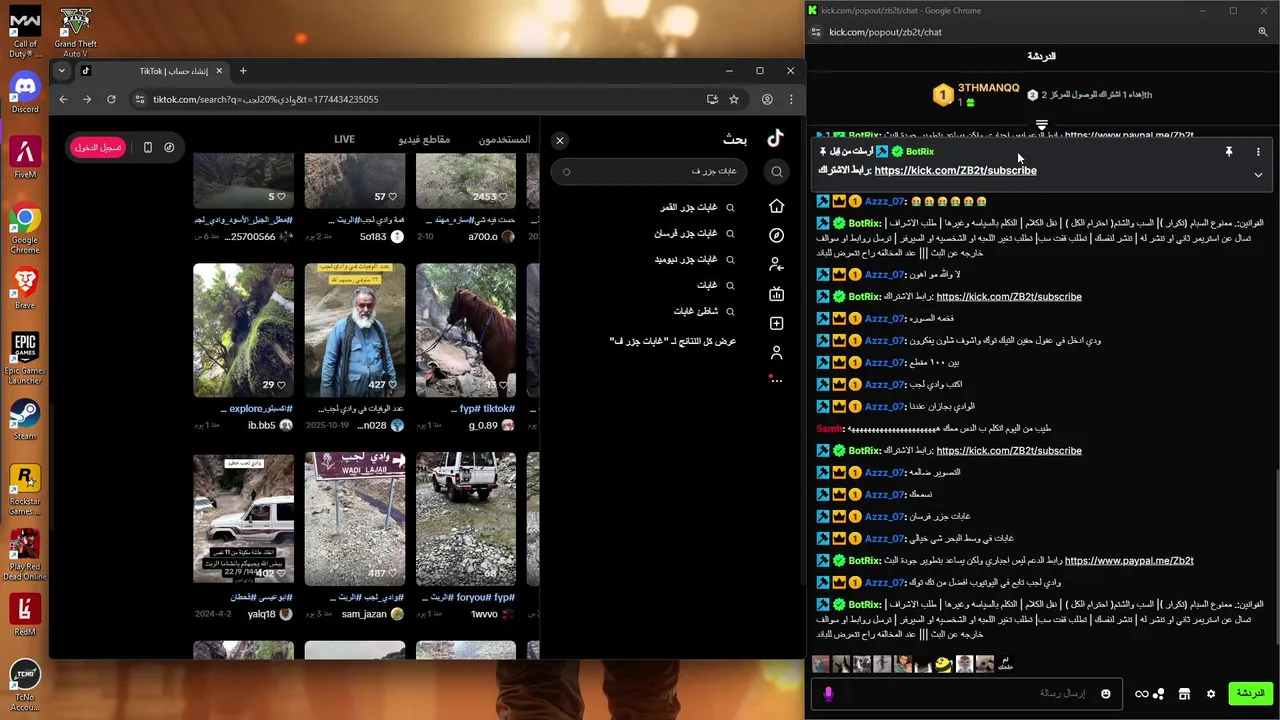Select suggestion غابات جزر ديوميد
Screen dimensions: 1280x720
(x=695, y=259)
